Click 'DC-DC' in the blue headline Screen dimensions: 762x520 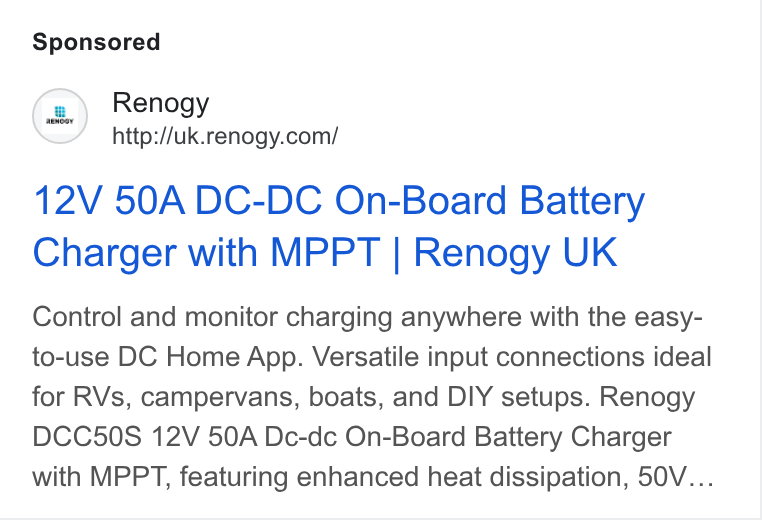[258, 200]
